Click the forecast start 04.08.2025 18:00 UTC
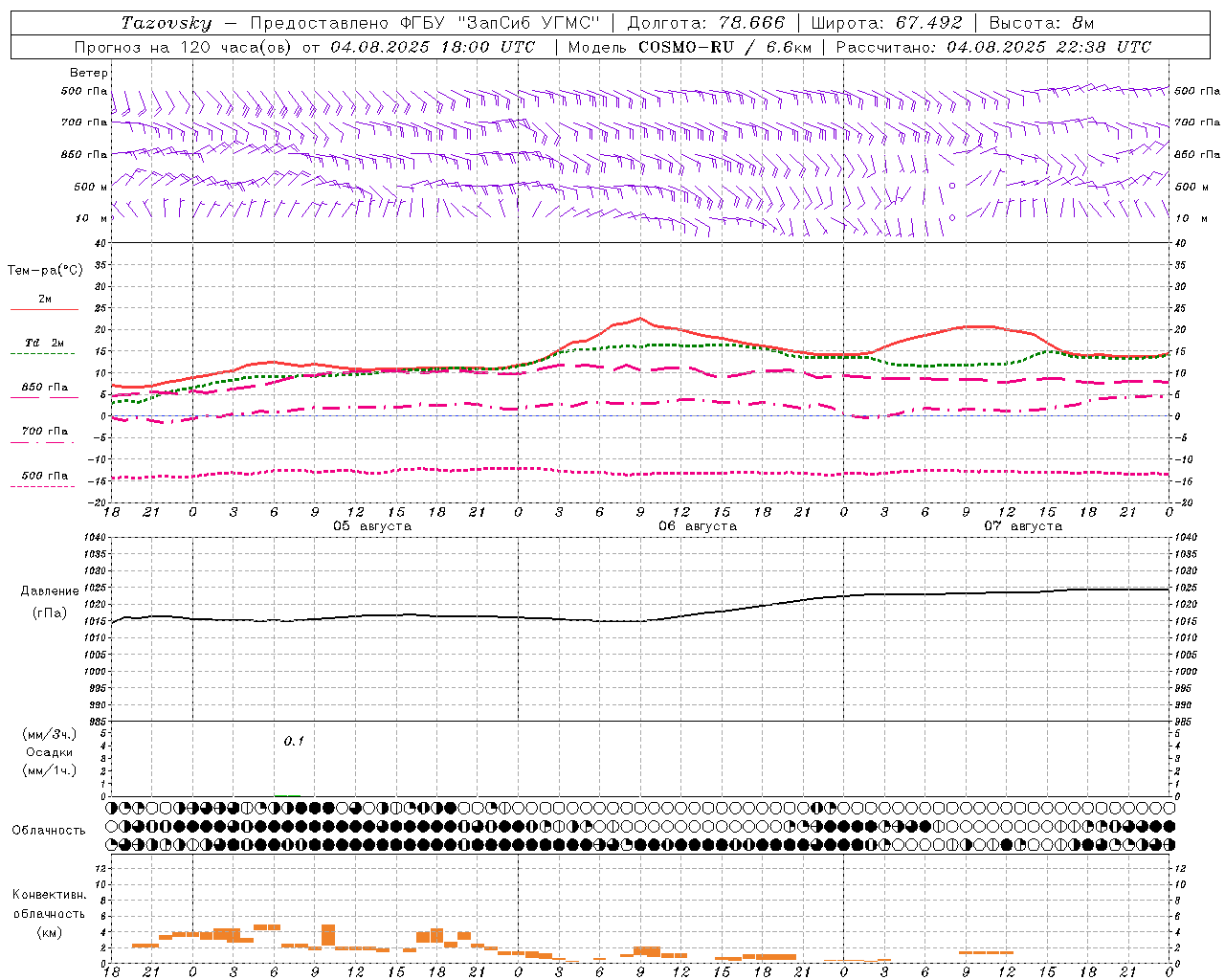The height and width of the screenshot is (980, 1225). (x=433, y=46)
